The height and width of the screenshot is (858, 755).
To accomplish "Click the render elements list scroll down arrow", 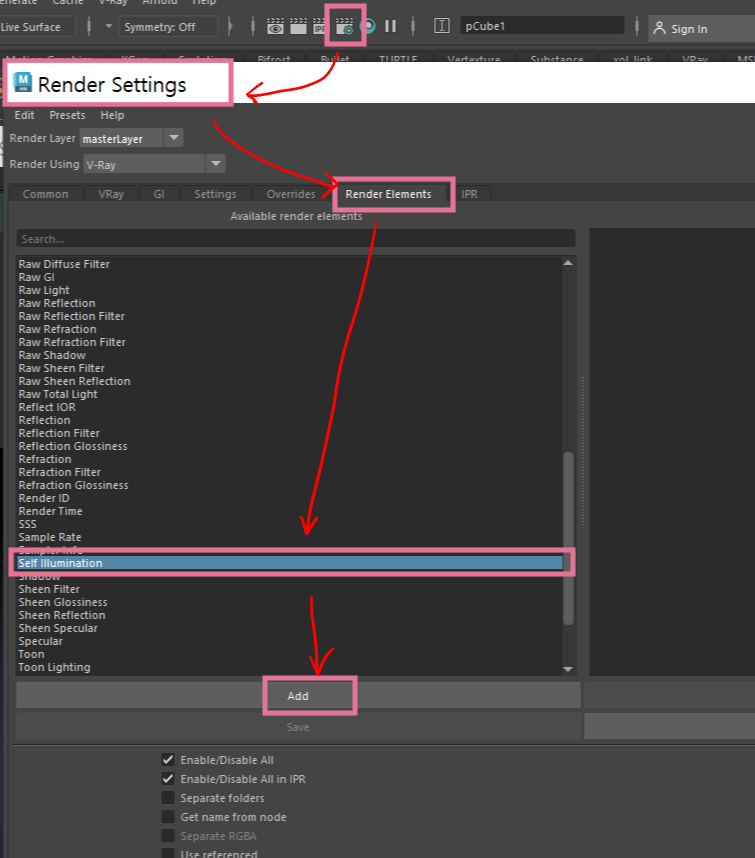I will pyautogui.click(x=568, y=669).
